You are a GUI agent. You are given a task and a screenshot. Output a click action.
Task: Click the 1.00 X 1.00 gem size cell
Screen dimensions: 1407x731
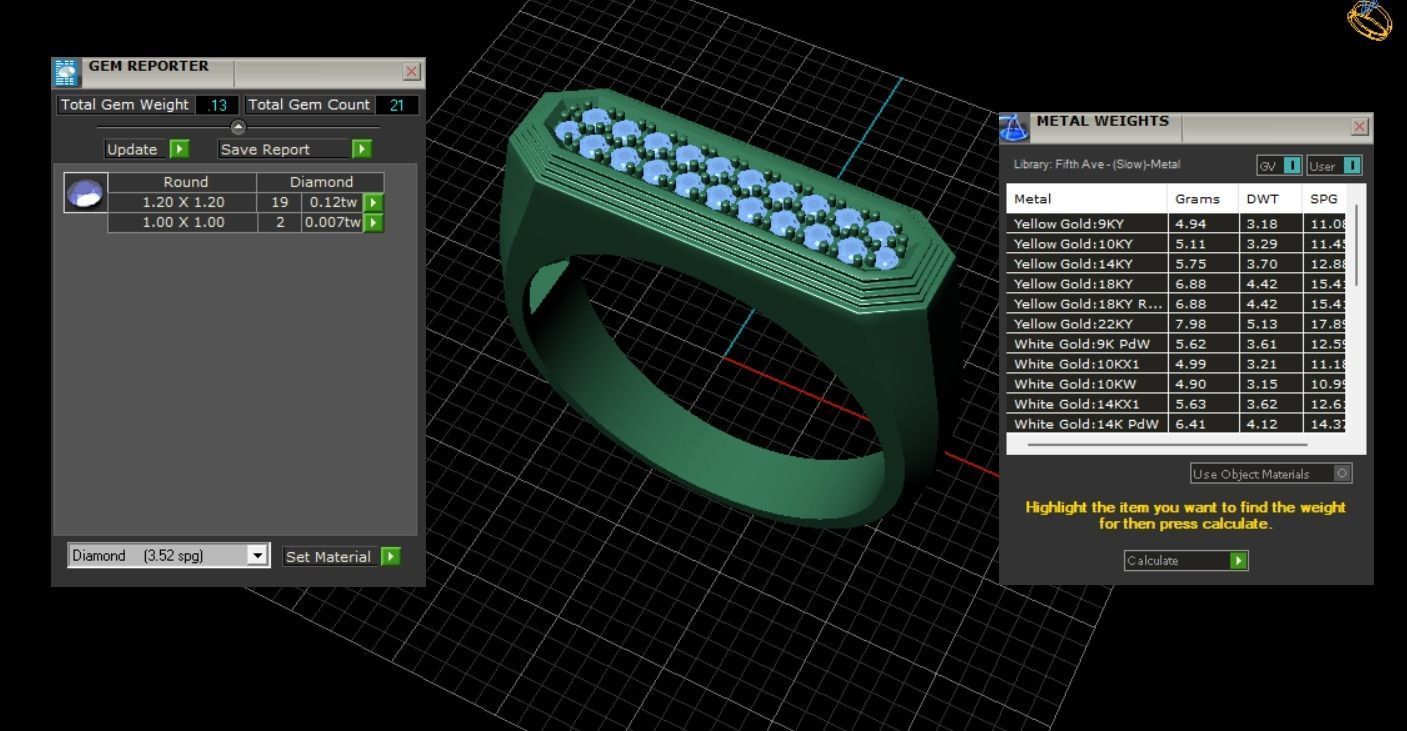[x=183, y=222]
